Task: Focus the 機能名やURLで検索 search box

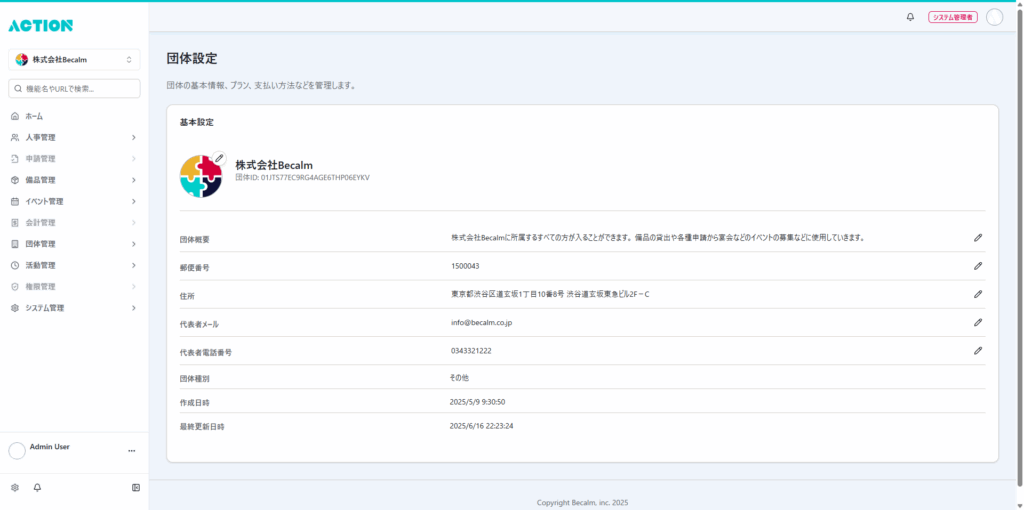Action: point(74,89)
